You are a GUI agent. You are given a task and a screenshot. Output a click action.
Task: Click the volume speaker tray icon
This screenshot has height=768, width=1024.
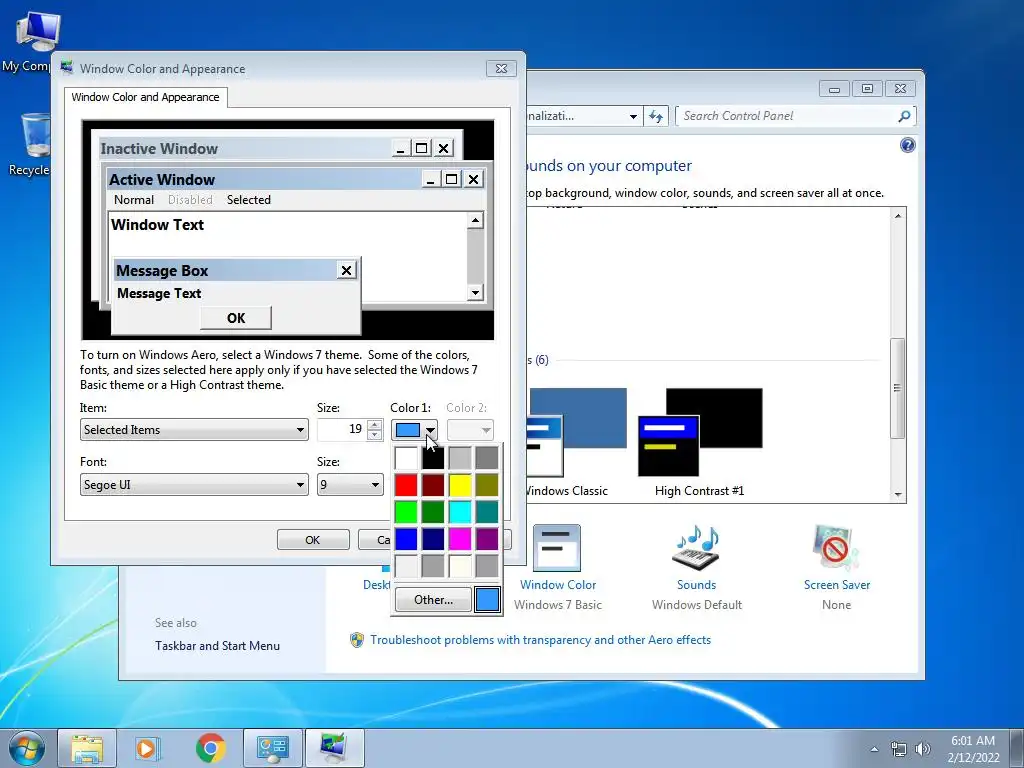click(922, 749)
